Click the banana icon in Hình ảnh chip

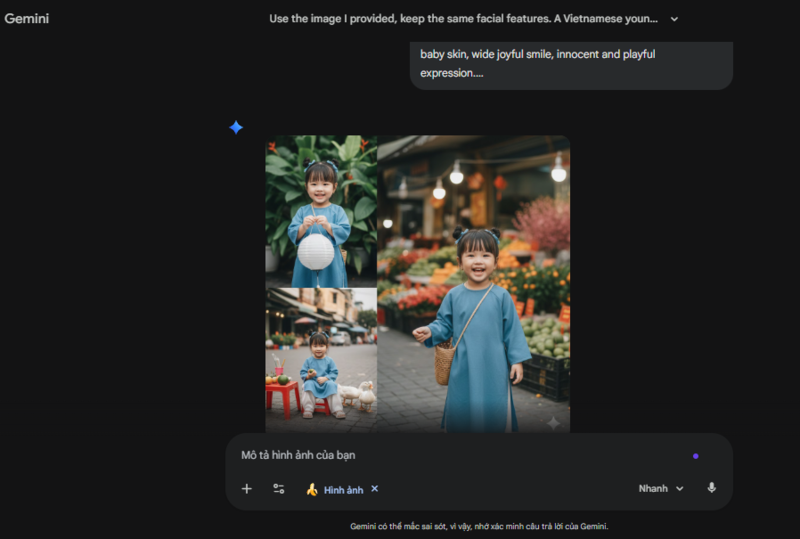(312, 489)
